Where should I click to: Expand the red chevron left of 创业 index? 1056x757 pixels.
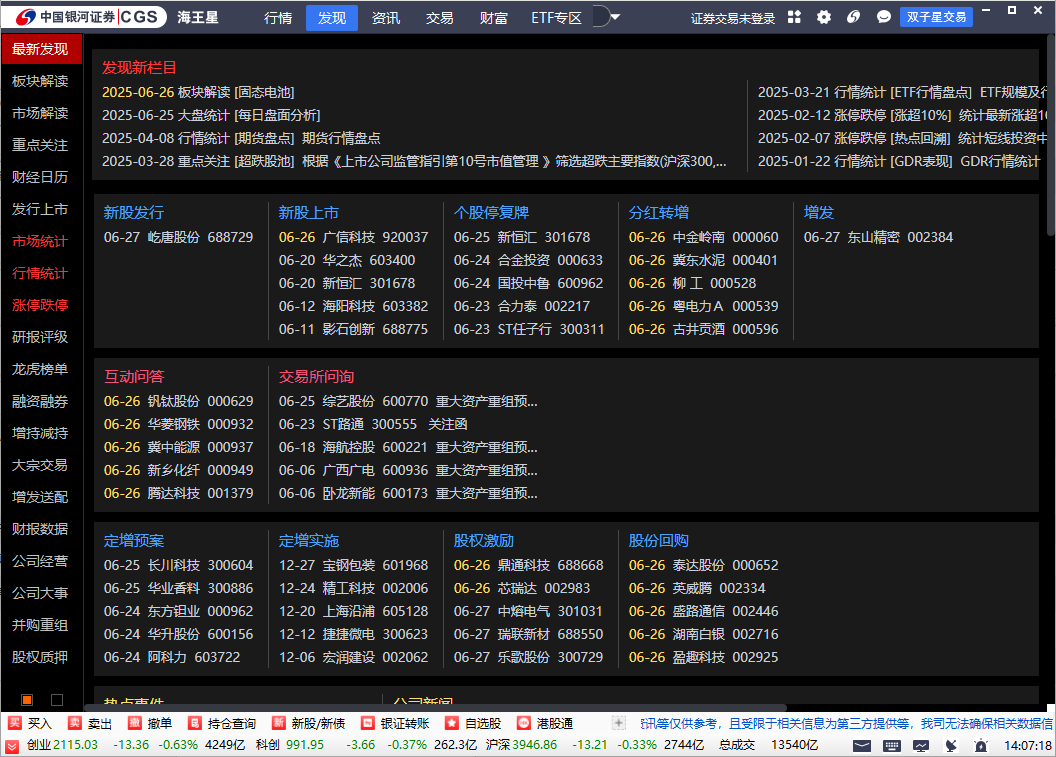[12, 745]
